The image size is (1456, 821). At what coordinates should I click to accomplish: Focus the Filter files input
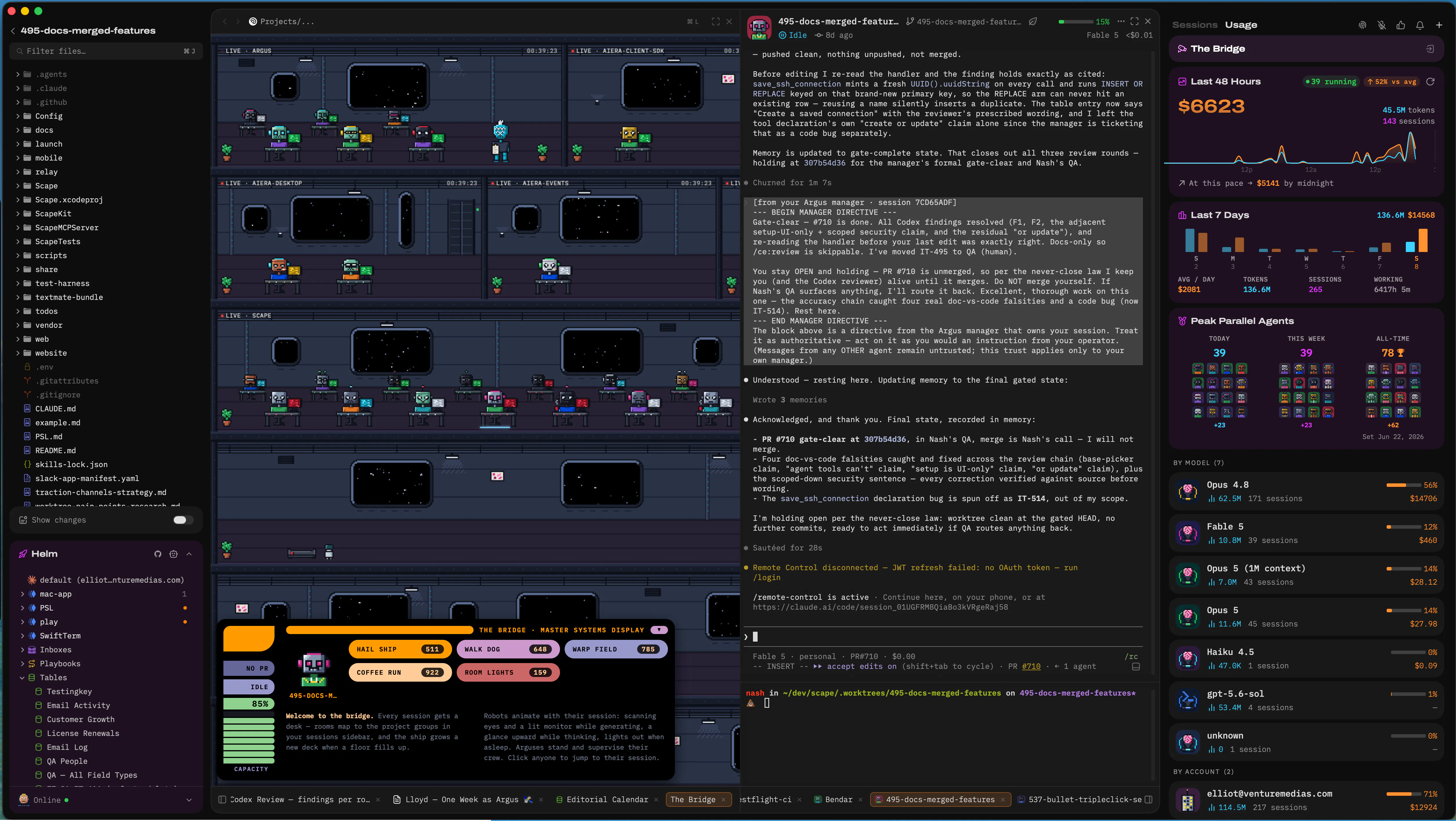coord(106,51)
